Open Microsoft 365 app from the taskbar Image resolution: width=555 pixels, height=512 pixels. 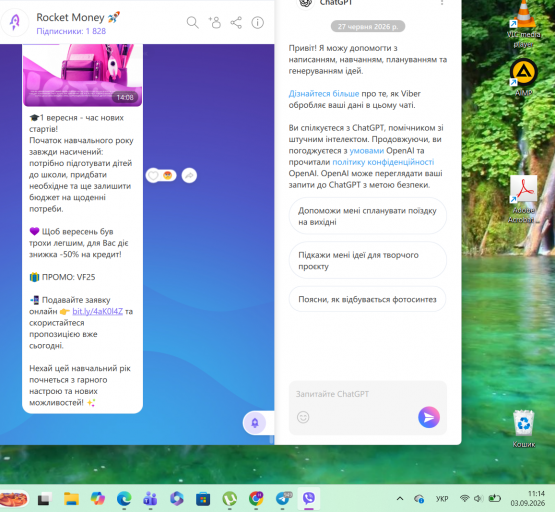click(x=177, y=499)
